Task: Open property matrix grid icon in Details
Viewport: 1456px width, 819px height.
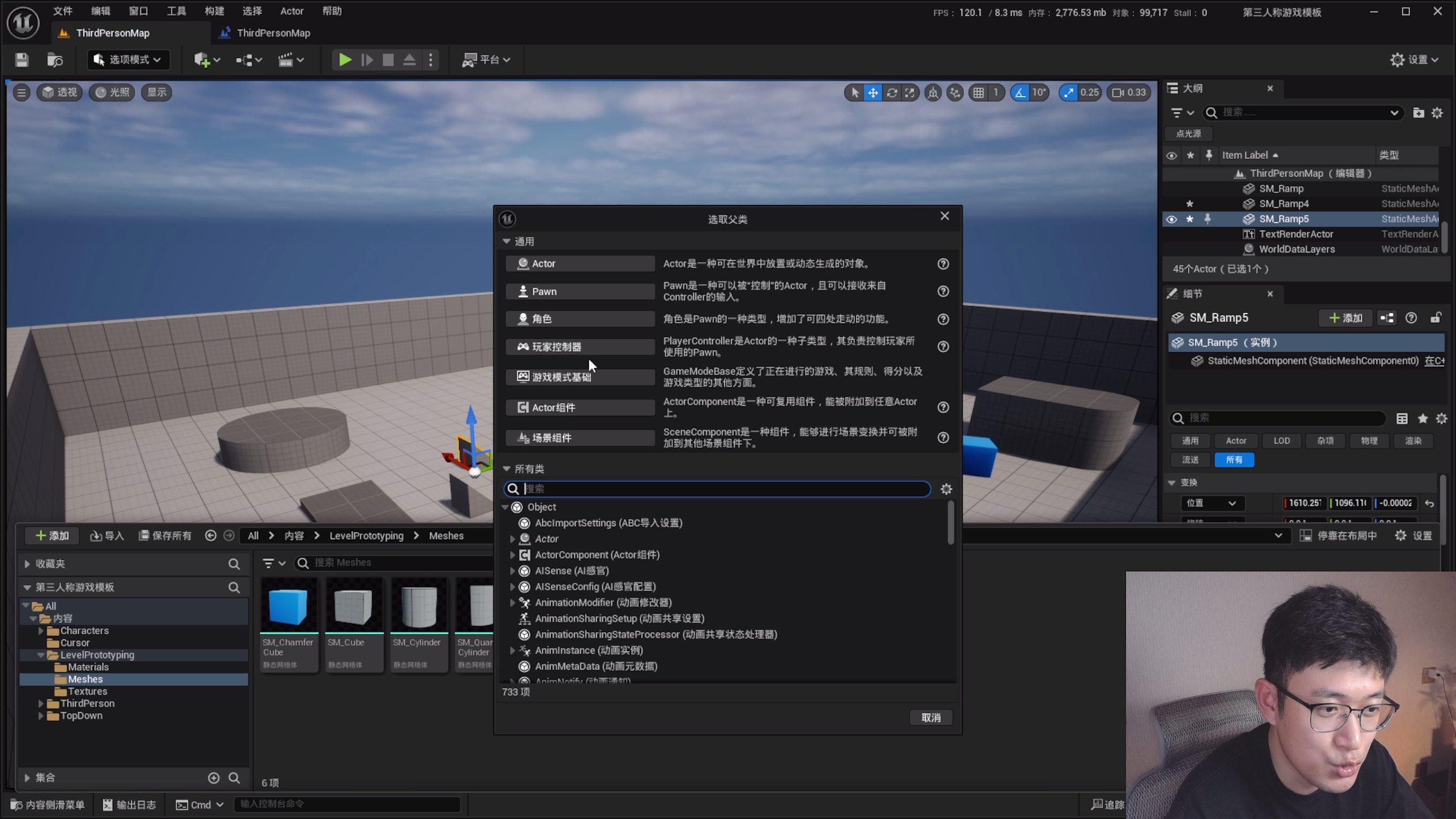Action: click(1402, 419)
